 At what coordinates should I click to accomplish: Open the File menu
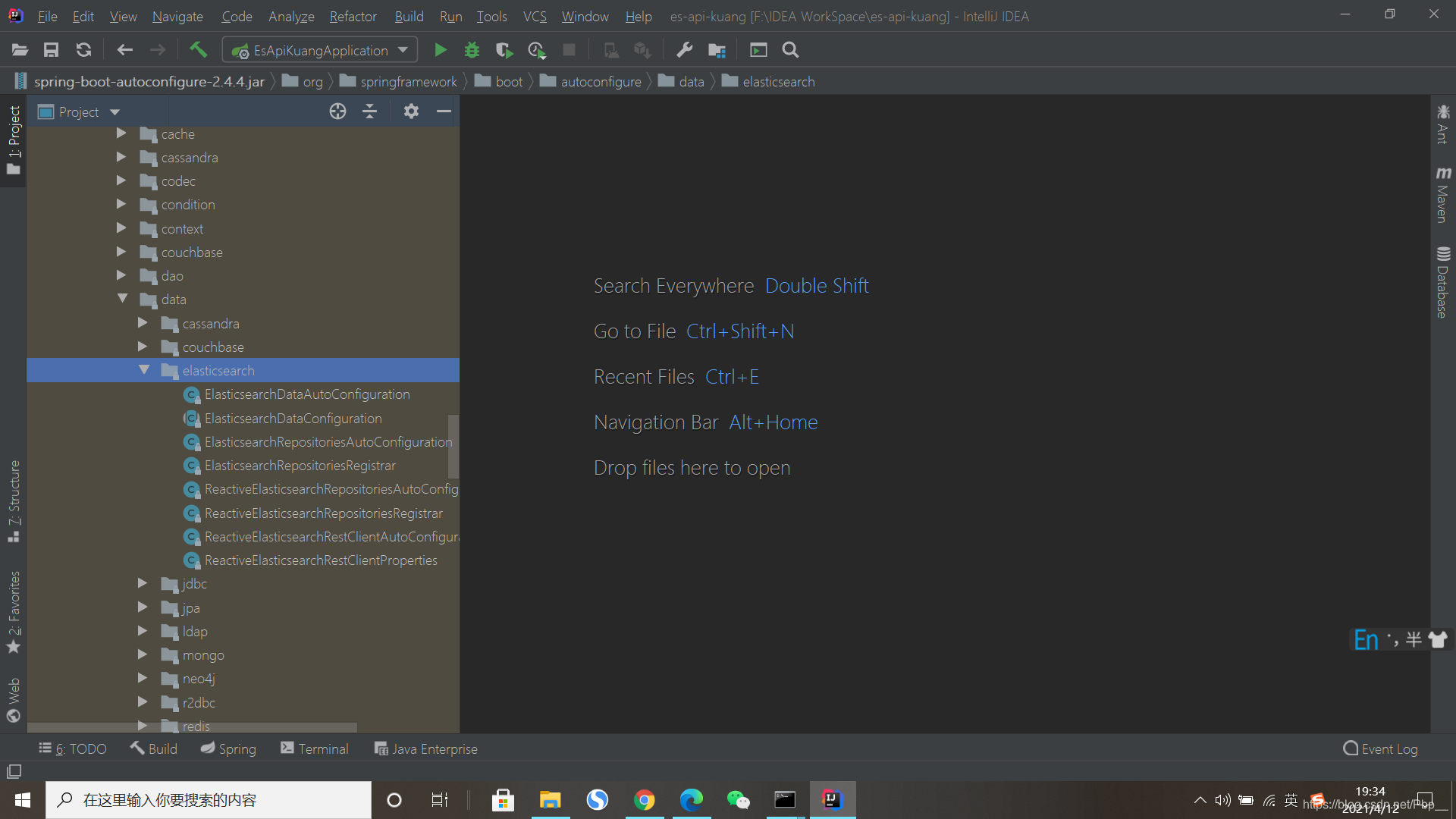47,16
